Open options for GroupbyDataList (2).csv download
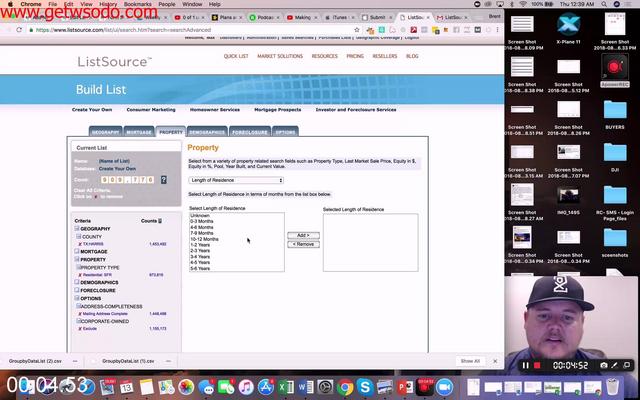The image size is (640, 400). click(x=75, y=361)
